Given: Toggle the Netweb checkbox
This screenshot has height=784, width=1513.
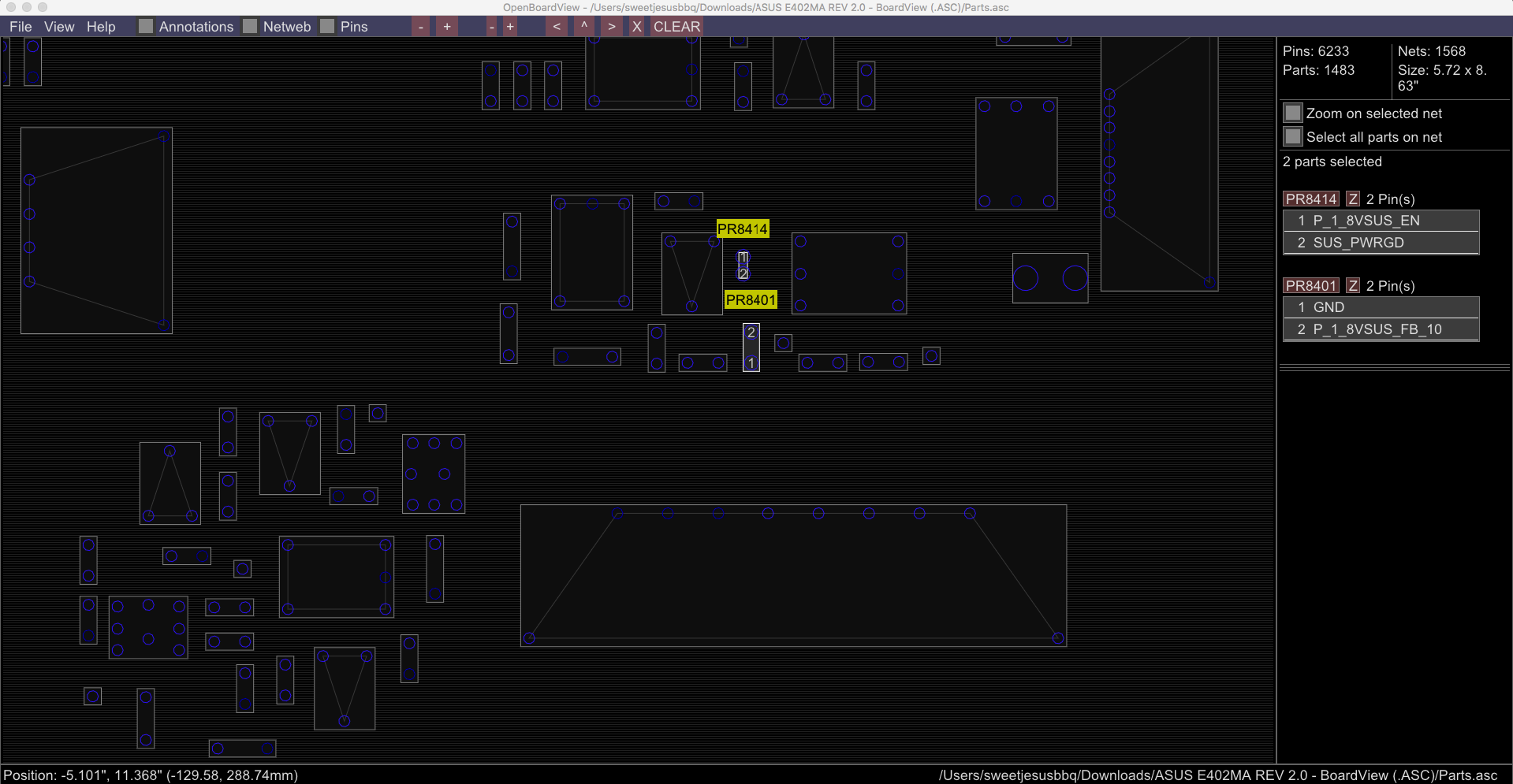Looking at the screenshot, I should point(250,27).
